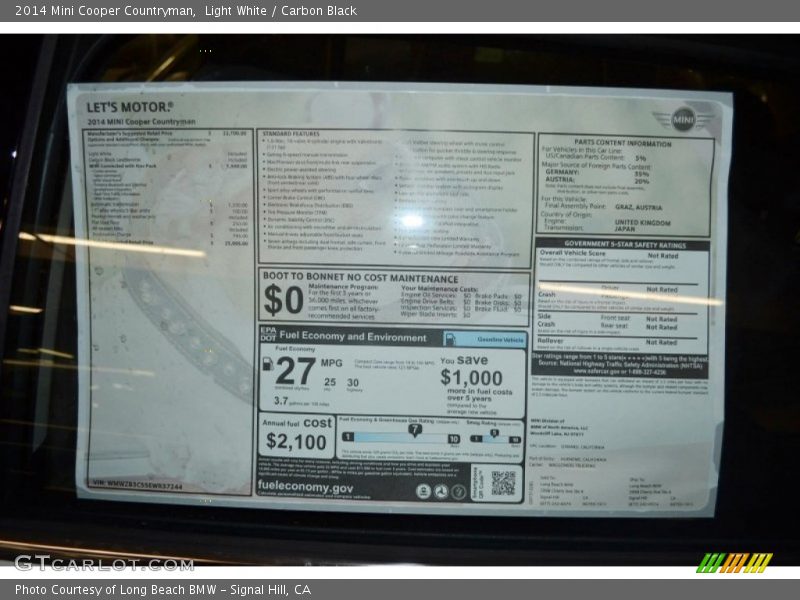Click the "PARTS CONTENT INFORMATION" heading
The image size is (800, 600).
(x=622, y=143)
